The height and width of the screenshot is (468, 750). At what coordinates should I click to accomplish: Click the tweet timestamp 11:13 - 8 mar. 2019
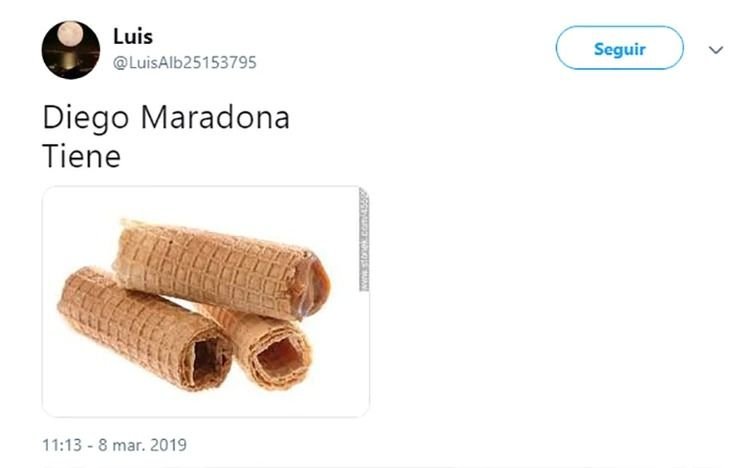pyautogui.click(x=114, y=445)
